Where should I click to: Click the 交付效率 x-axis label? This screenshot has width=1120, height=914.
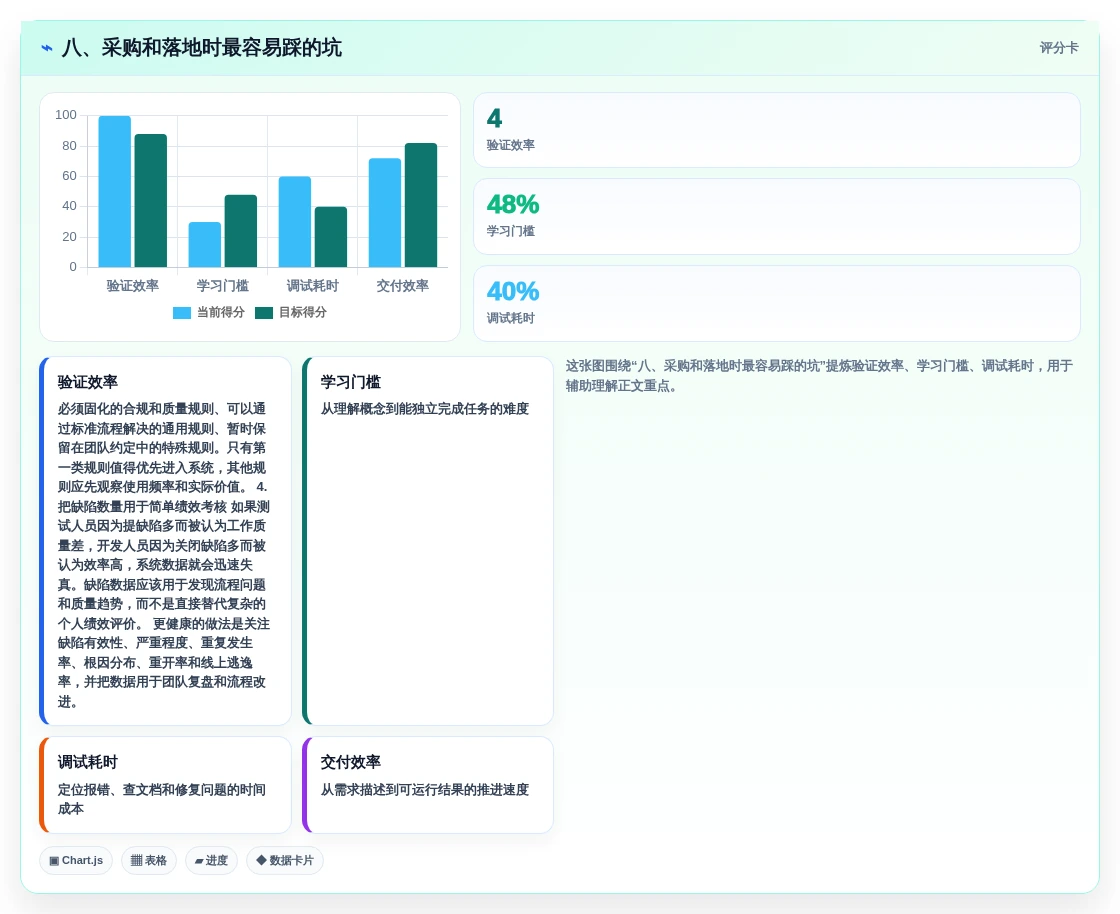click(402, 286)
